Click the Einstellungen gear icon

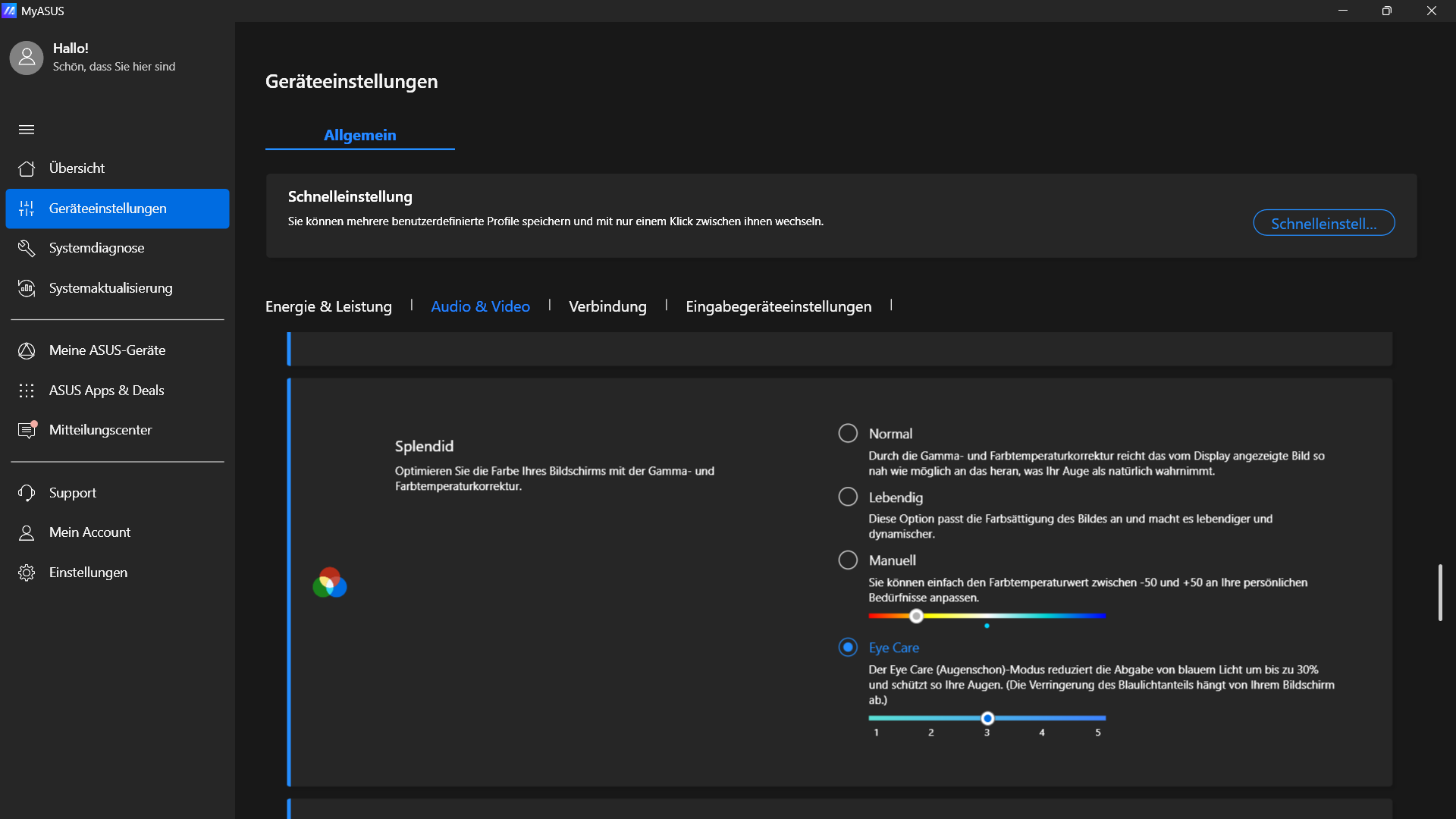[x=27, y=573]
